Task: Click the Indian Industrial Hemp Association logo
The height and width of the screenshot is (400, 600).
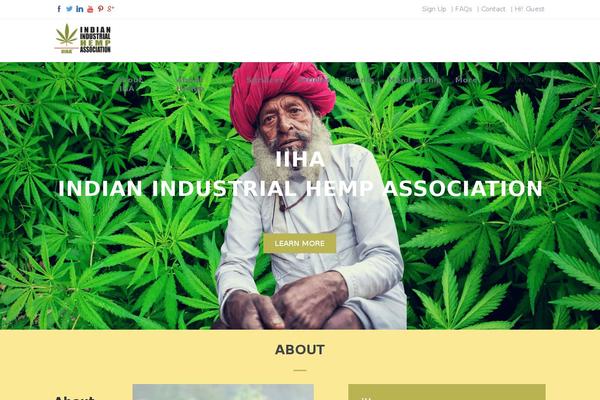Action: 83,39
